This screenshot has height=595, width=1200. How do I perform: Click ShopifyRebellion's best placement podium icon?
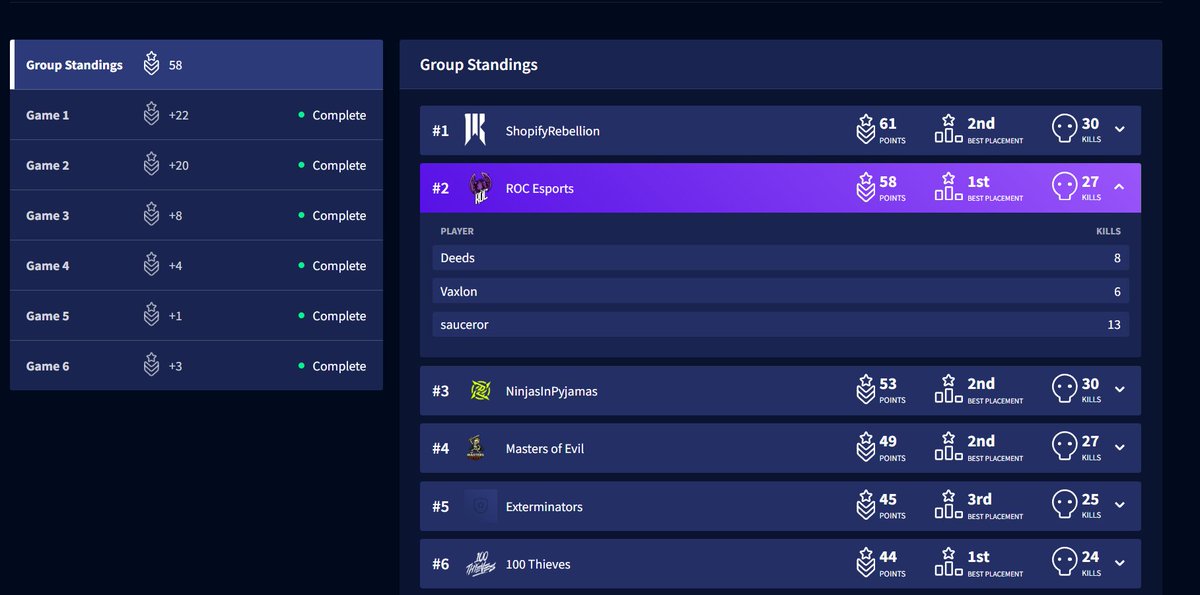(949, 130)
